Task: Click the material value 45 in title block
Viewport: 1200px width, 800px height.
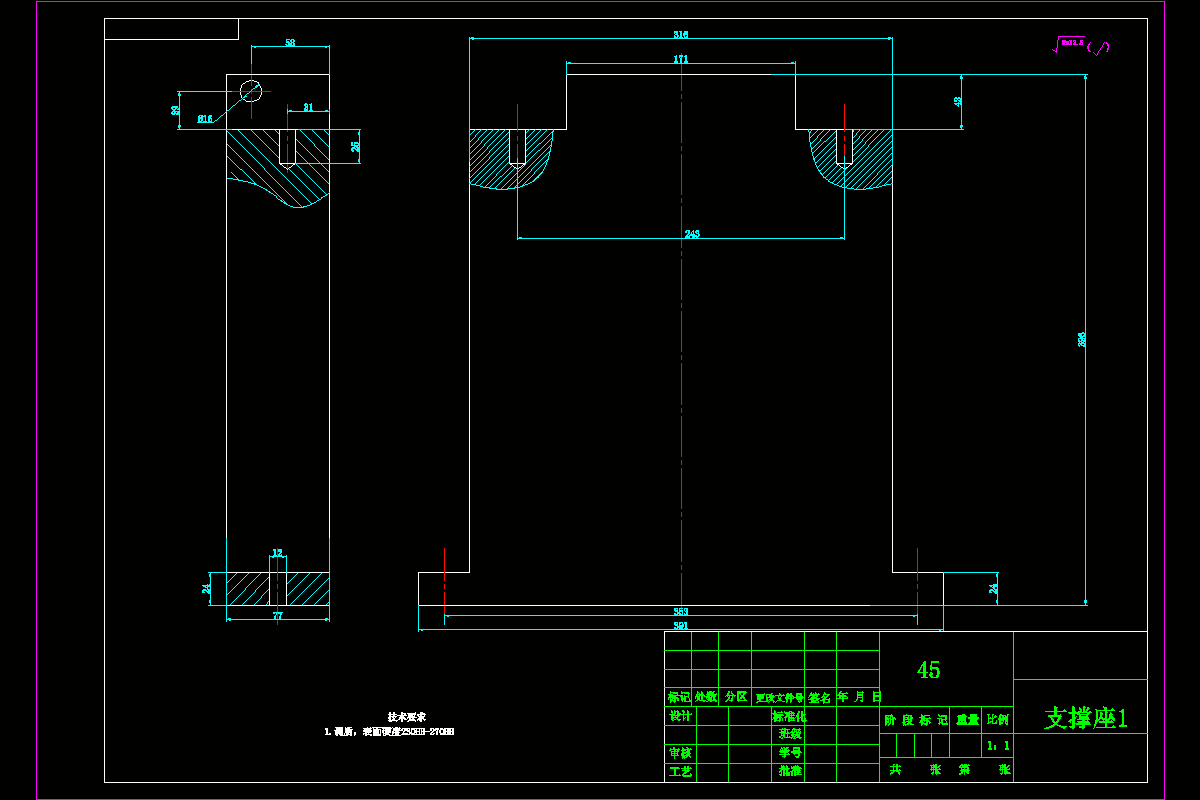Action: tap(928, 670)
